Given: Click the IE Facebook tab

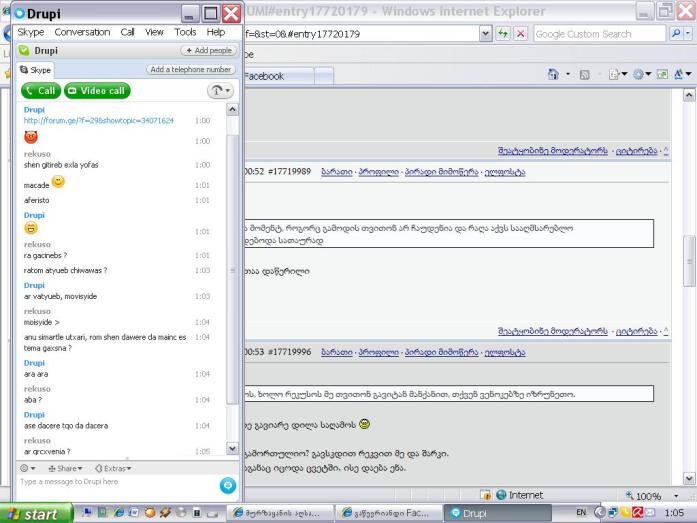Looking at the screenshot, I should pyautogui.click(x=279, y=76).
